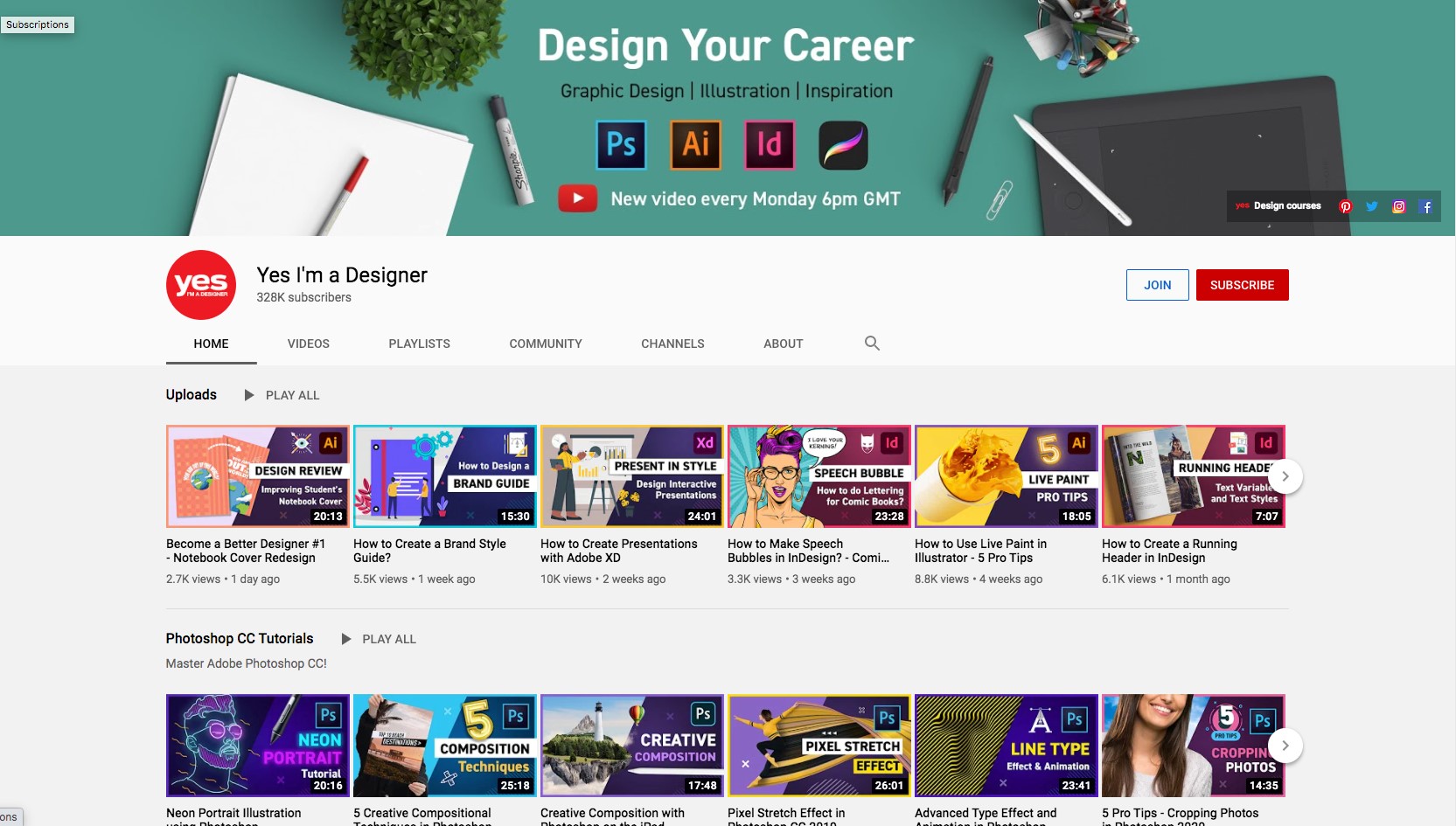Open the Live Paint Pro Tips thumbnail
1456x826 pixels.
point(1007,476)
